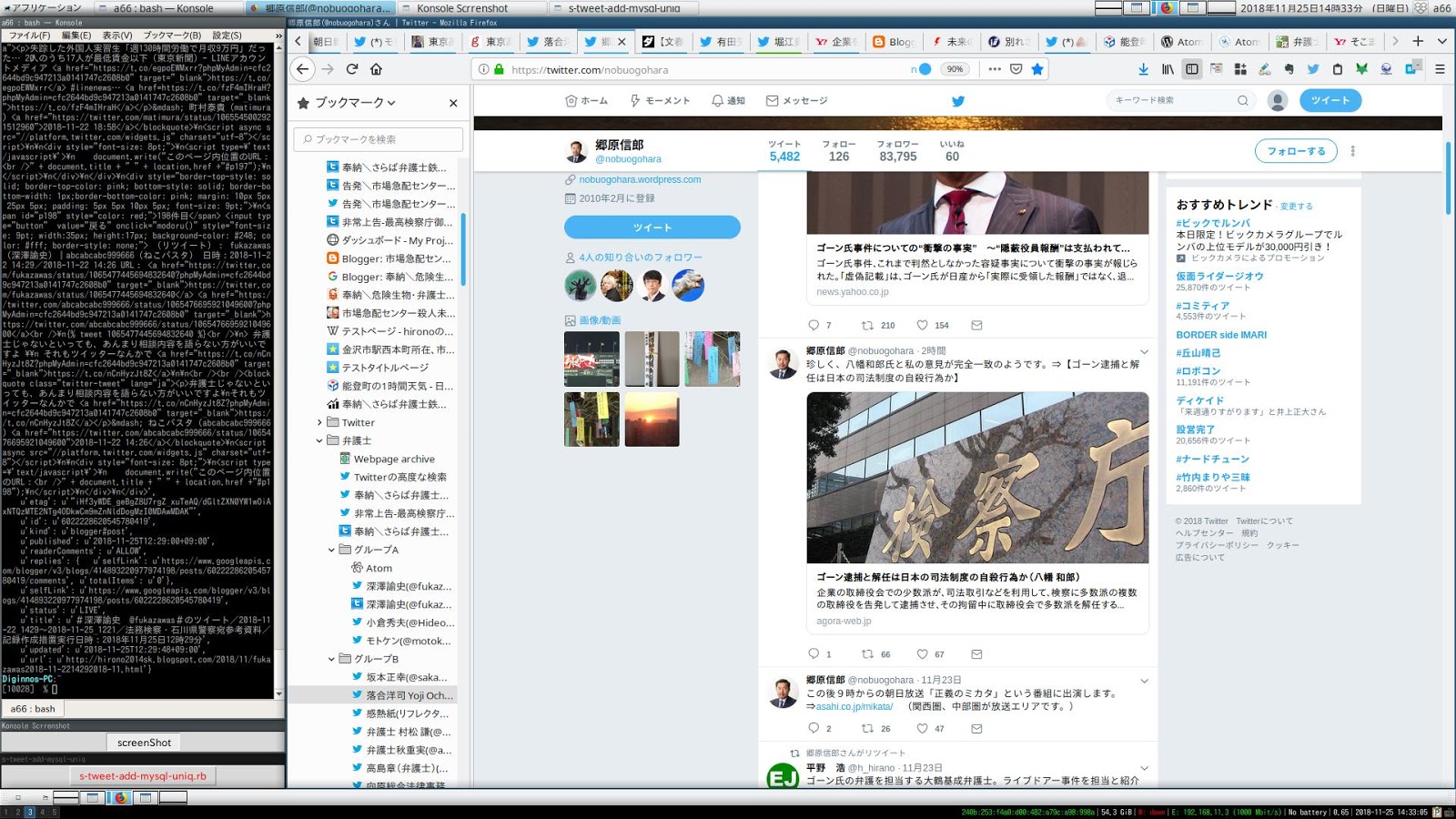
Task: Click the screenShot button
Action: click(x=144, y=743)
